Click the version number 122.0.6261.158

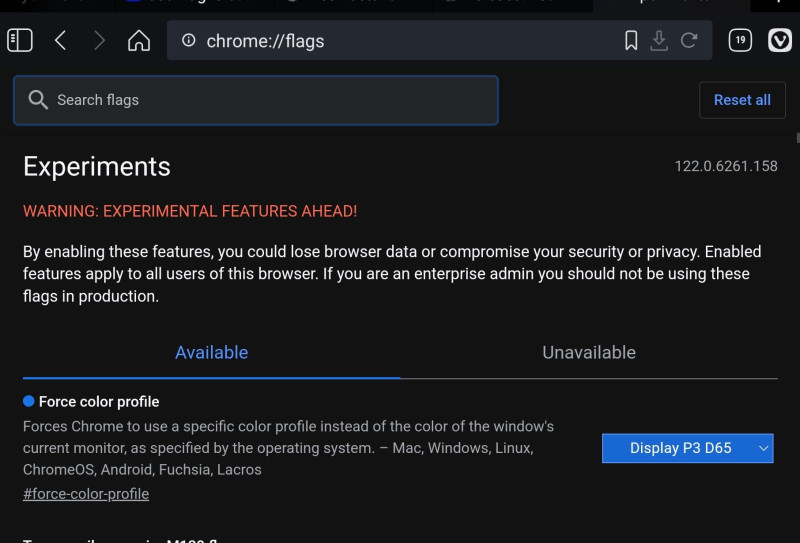pyautogui.click(x=726, y=166)
